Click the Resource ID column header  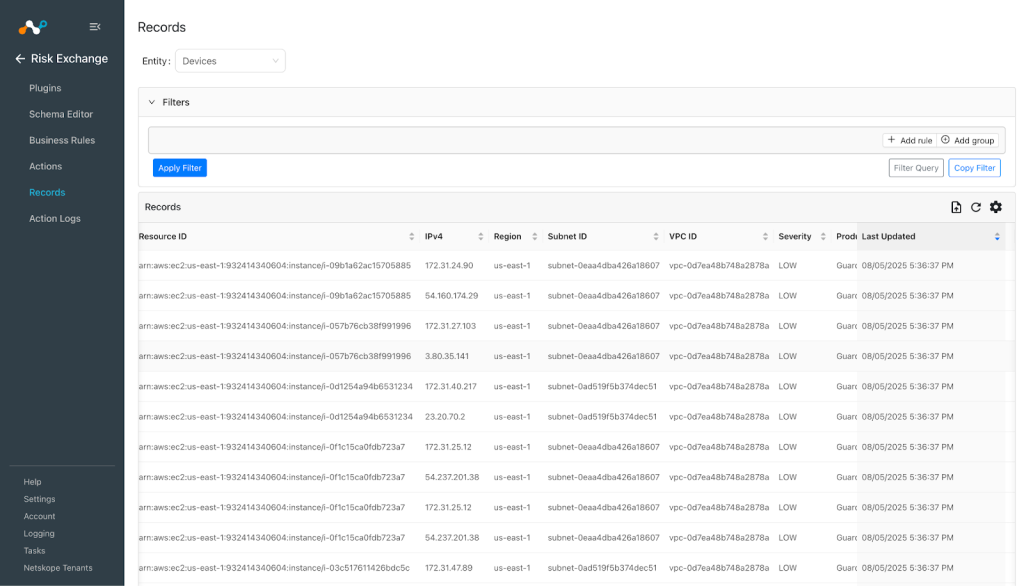(163, 236)
